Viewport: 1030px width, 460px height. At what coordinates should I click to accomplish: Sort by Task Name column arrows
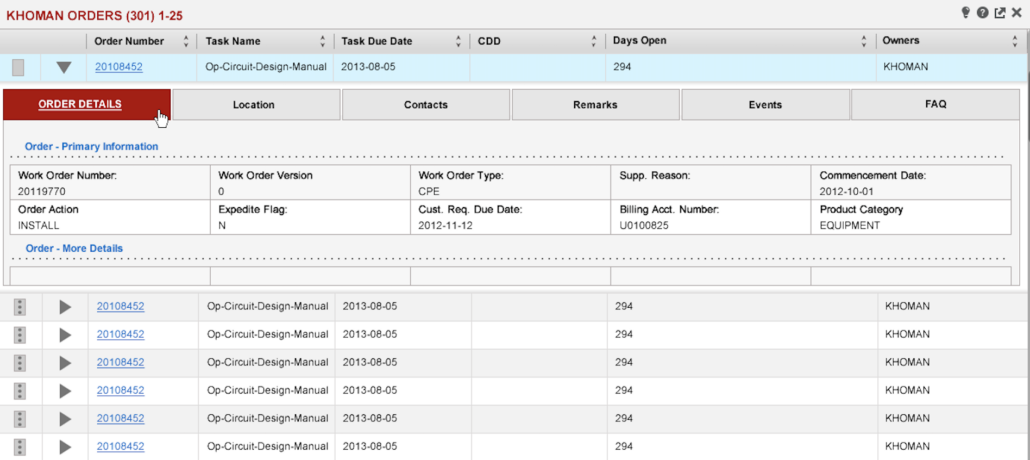coord(322,41)
